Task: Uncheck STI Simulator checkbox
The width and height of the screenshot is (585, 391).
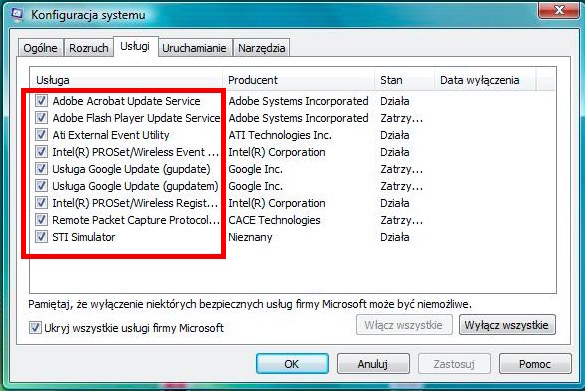Action: (41, 237)
